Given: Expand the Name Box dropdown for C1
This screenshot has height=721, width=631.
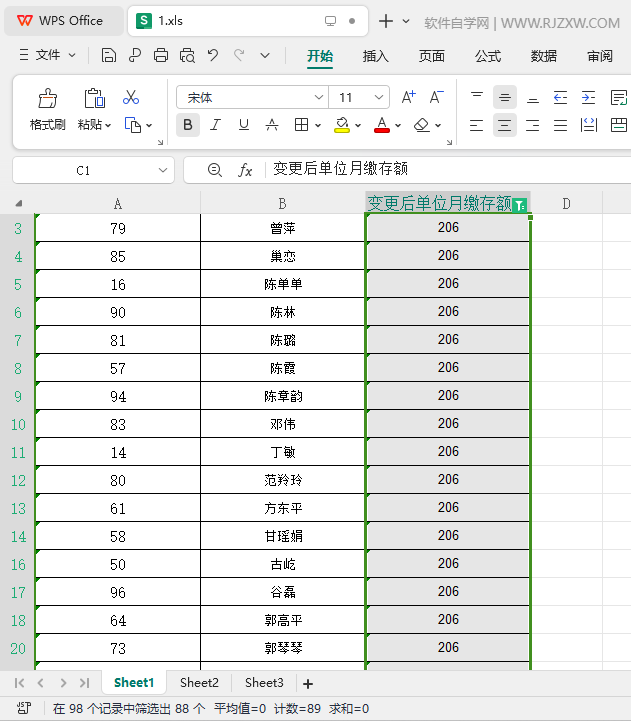Looking at the screenshot, I should (x=162, y=170).
